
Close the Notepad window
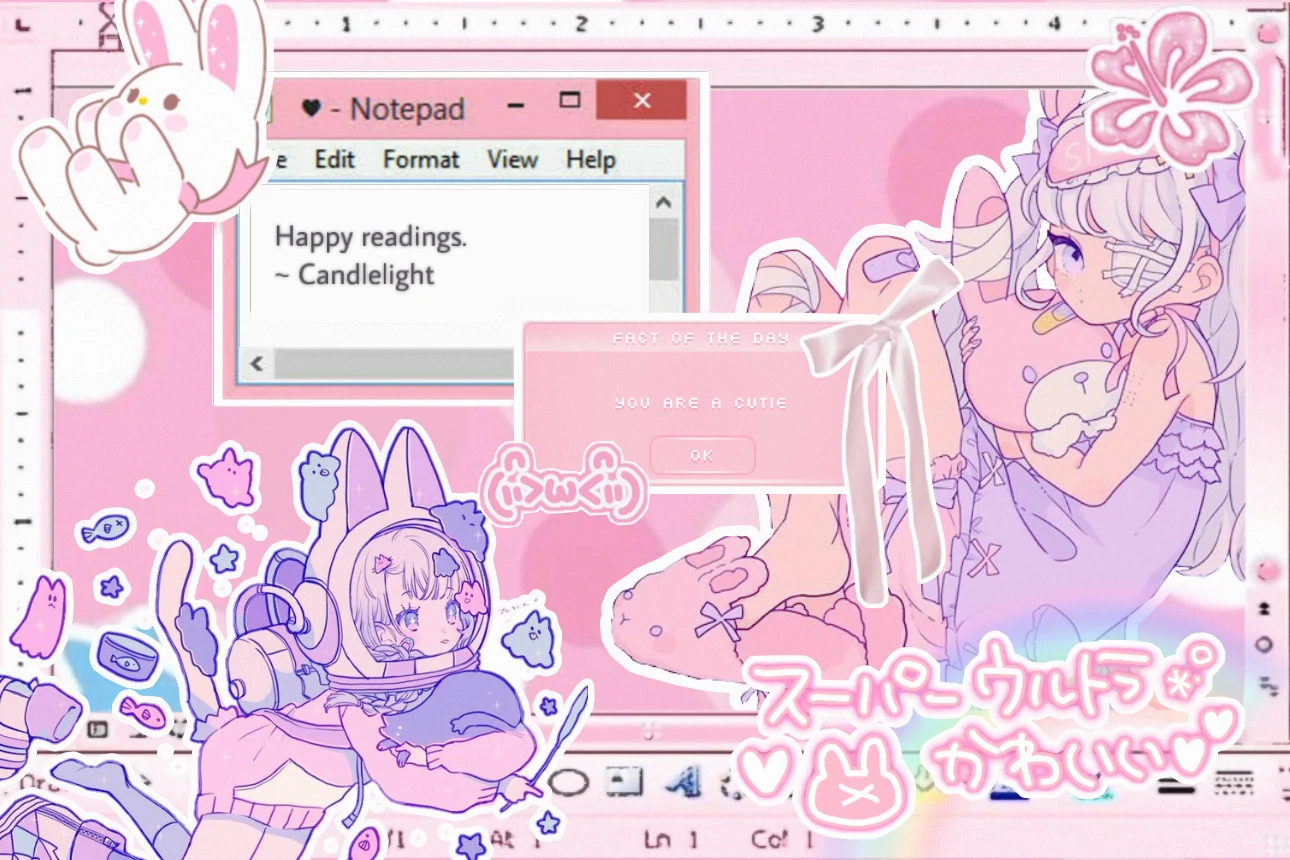tap(642, 101)
